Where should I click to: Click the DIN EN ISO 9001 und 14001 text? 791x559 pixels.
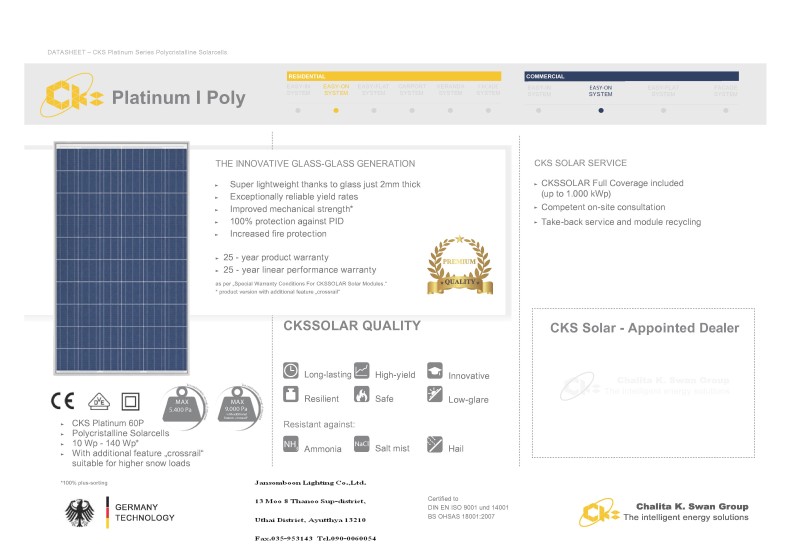point(468,508)
